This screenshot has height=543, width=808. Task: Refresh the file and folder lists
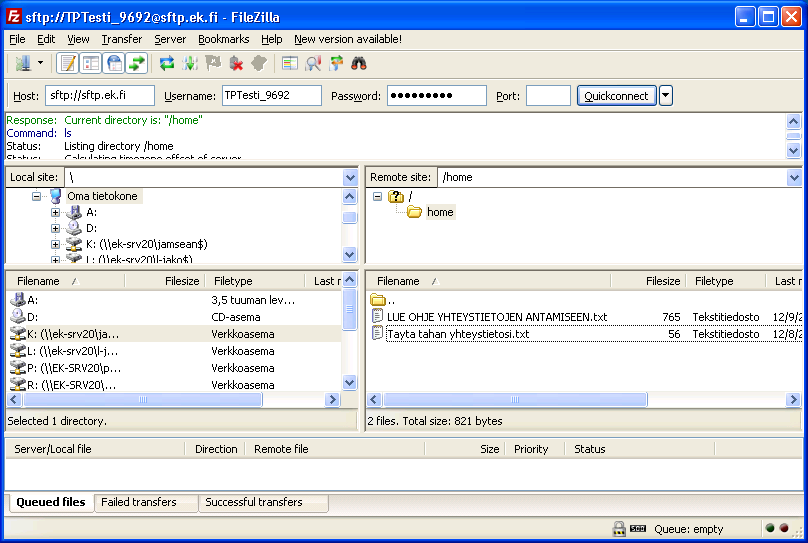coord(167,64)
